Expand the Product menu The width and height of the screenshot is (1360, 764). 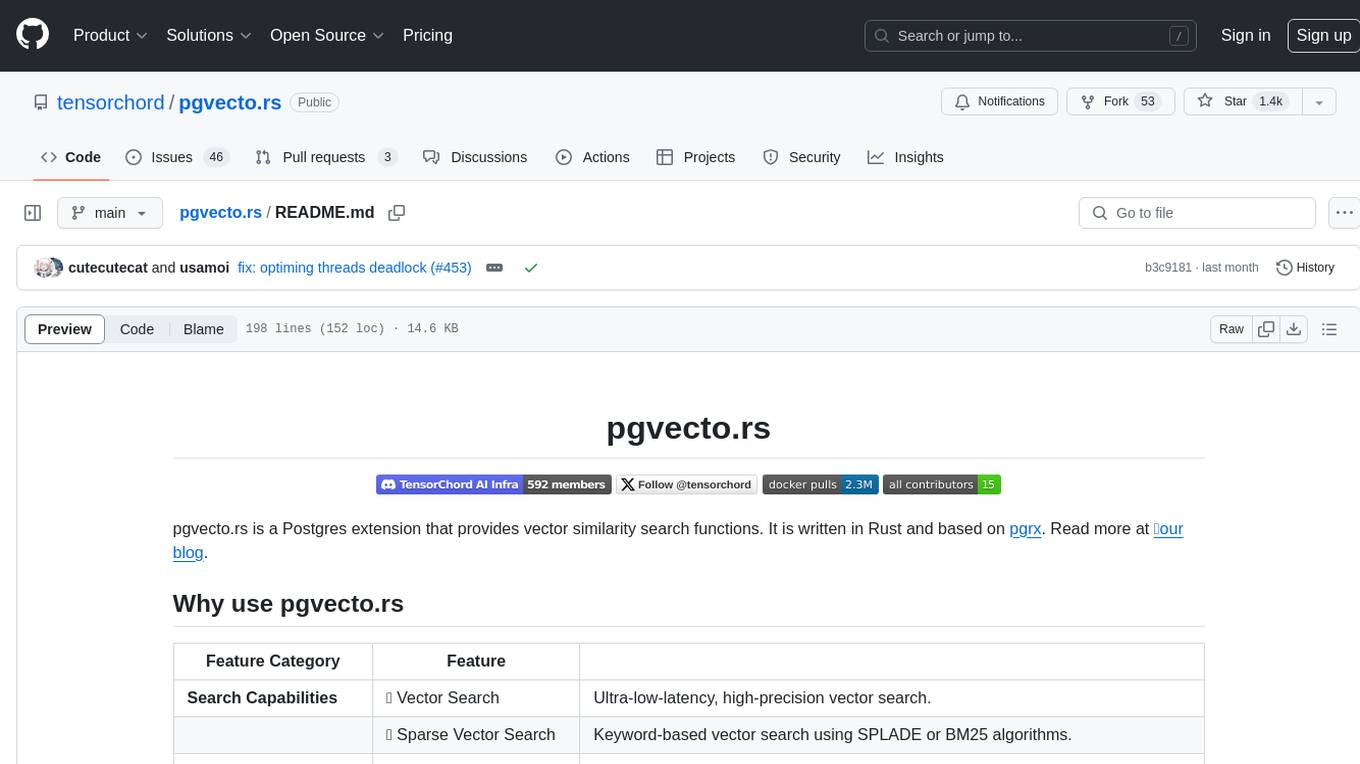pos(110,35)
